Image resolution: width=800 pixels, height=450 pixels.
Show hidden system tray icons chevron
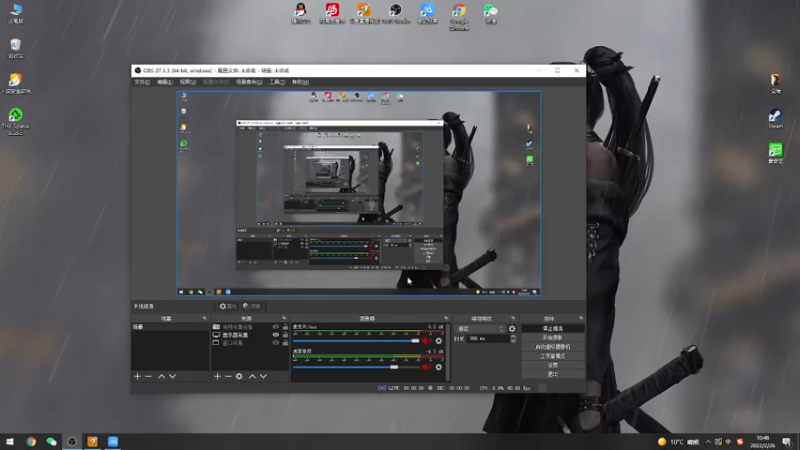click(x=708, y=442)
